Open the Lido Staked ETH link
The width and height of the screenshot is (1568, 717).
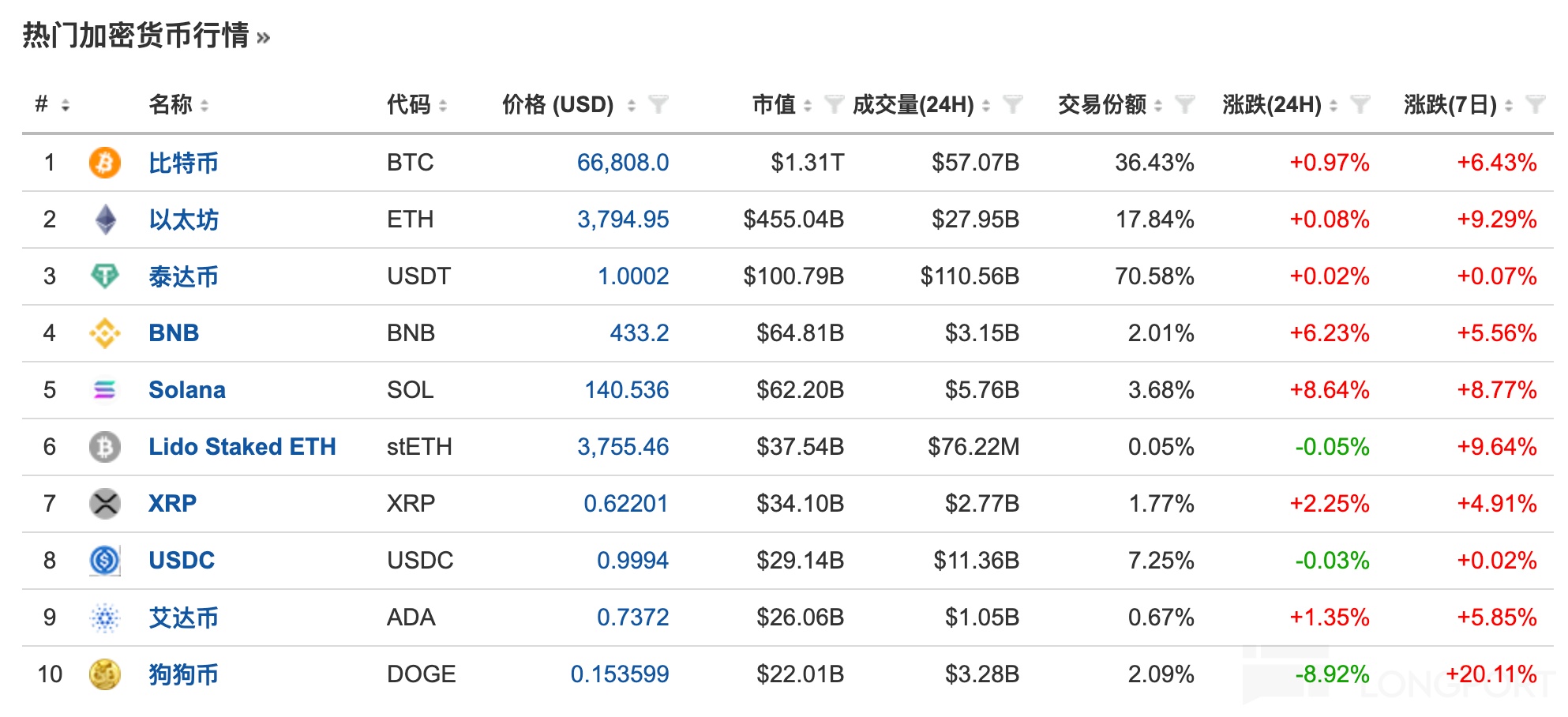[242, 447]
